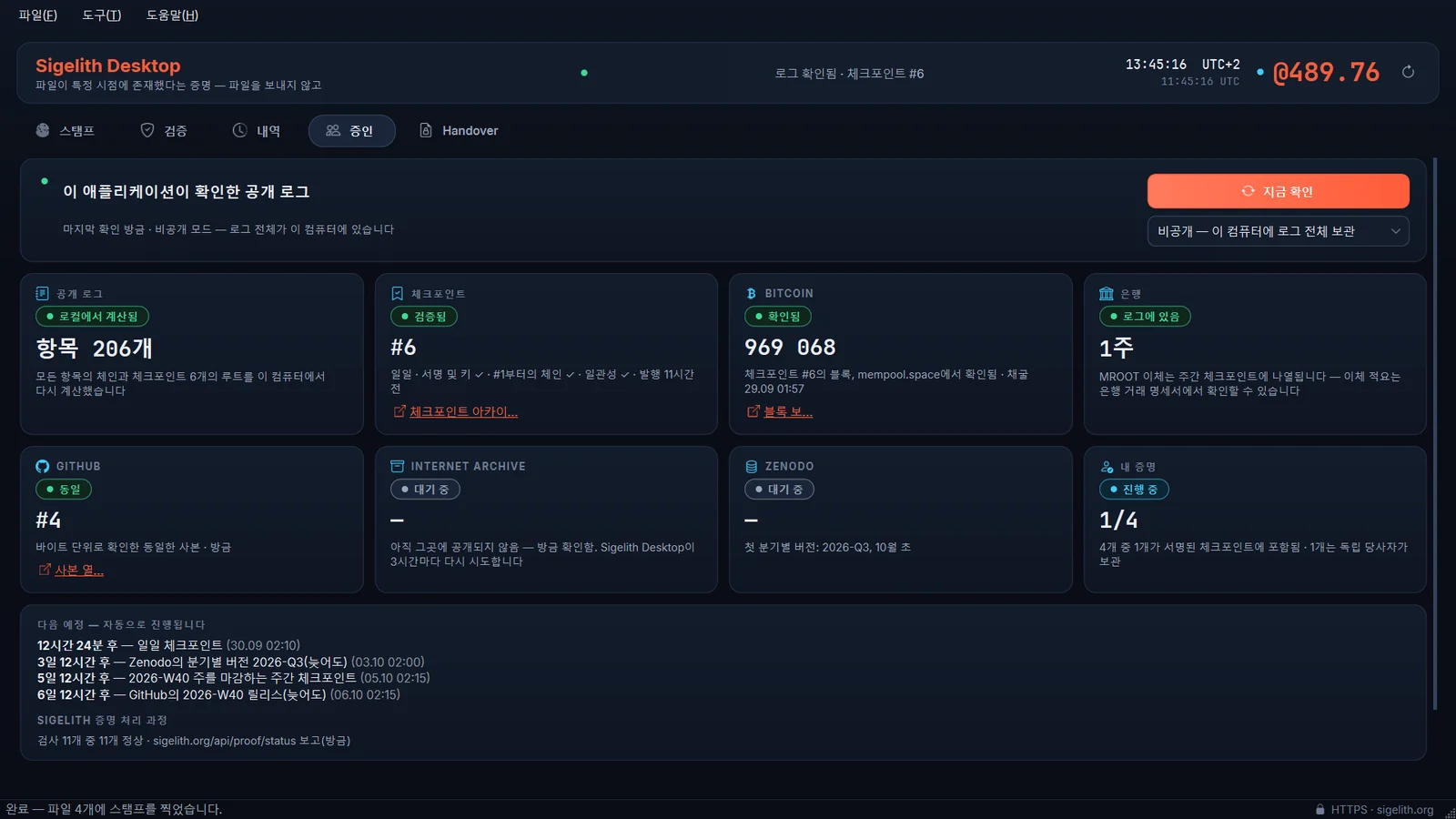Screen dimensions: 1456x819
Task: Click the 3일 12시간 후 Zenodo schedule row
Action: (230, 662)
